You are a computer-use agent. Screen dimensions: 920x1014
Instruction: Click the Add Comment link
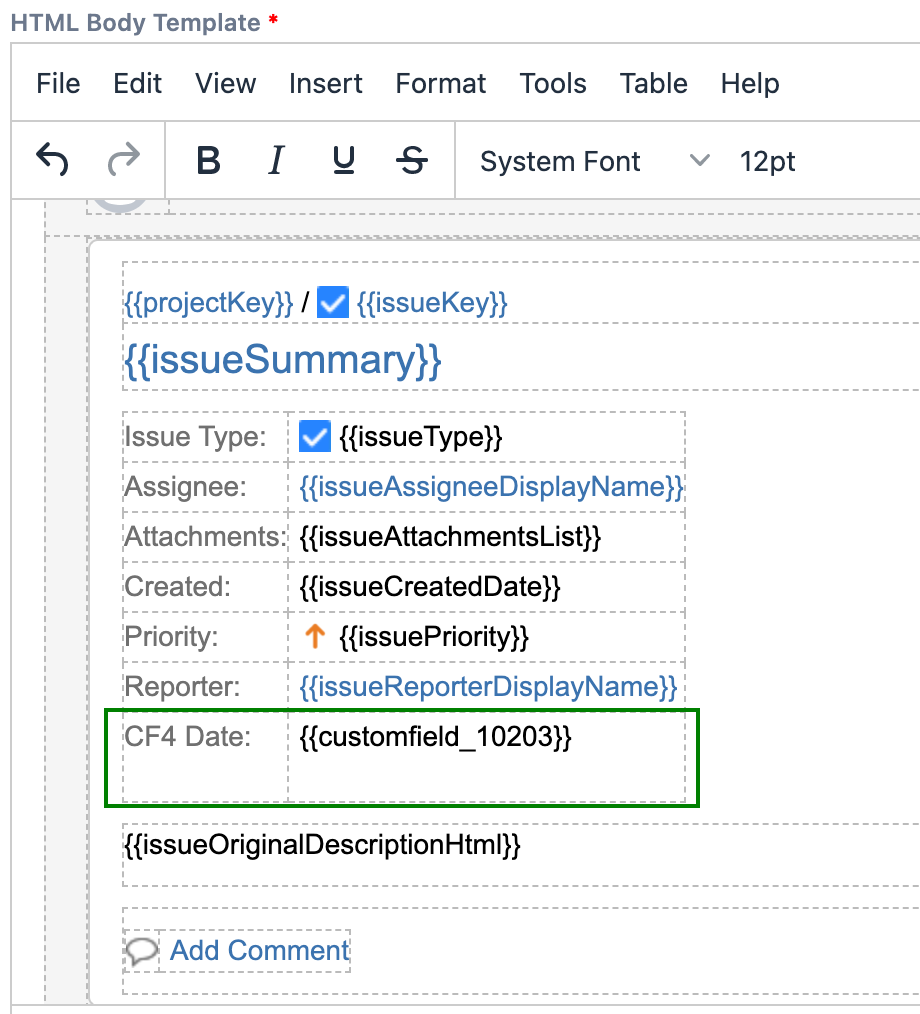[x=260, y=950]
